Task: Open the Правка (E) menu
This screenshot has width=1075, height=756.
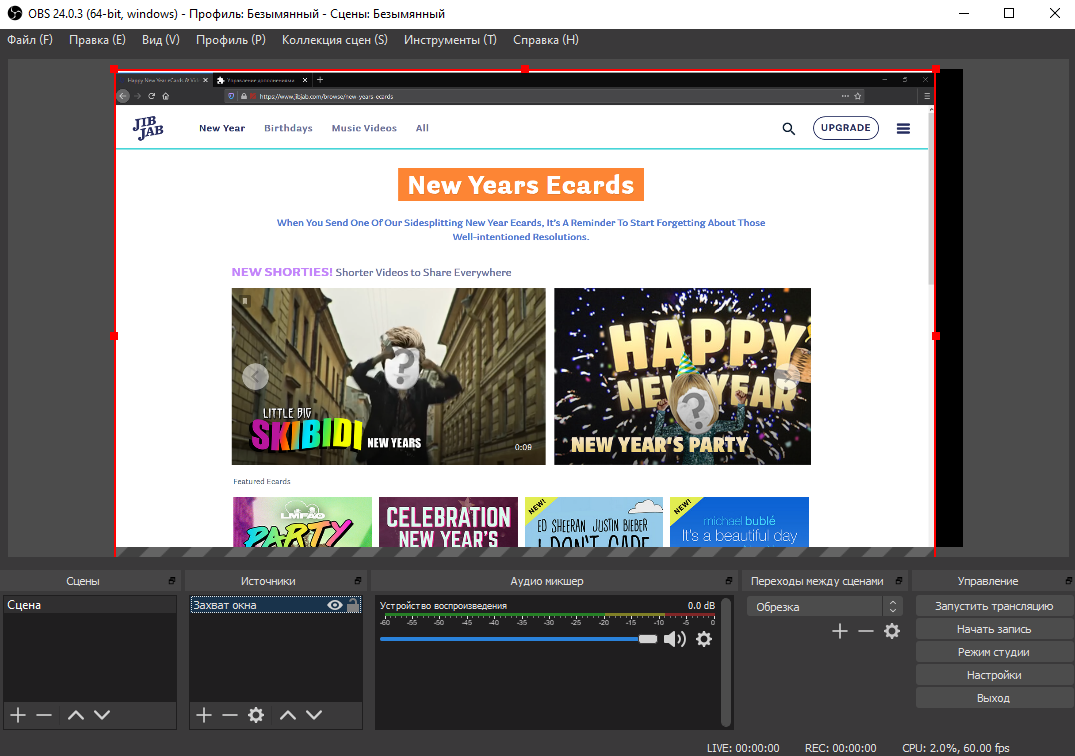Action: coord(97,40)
